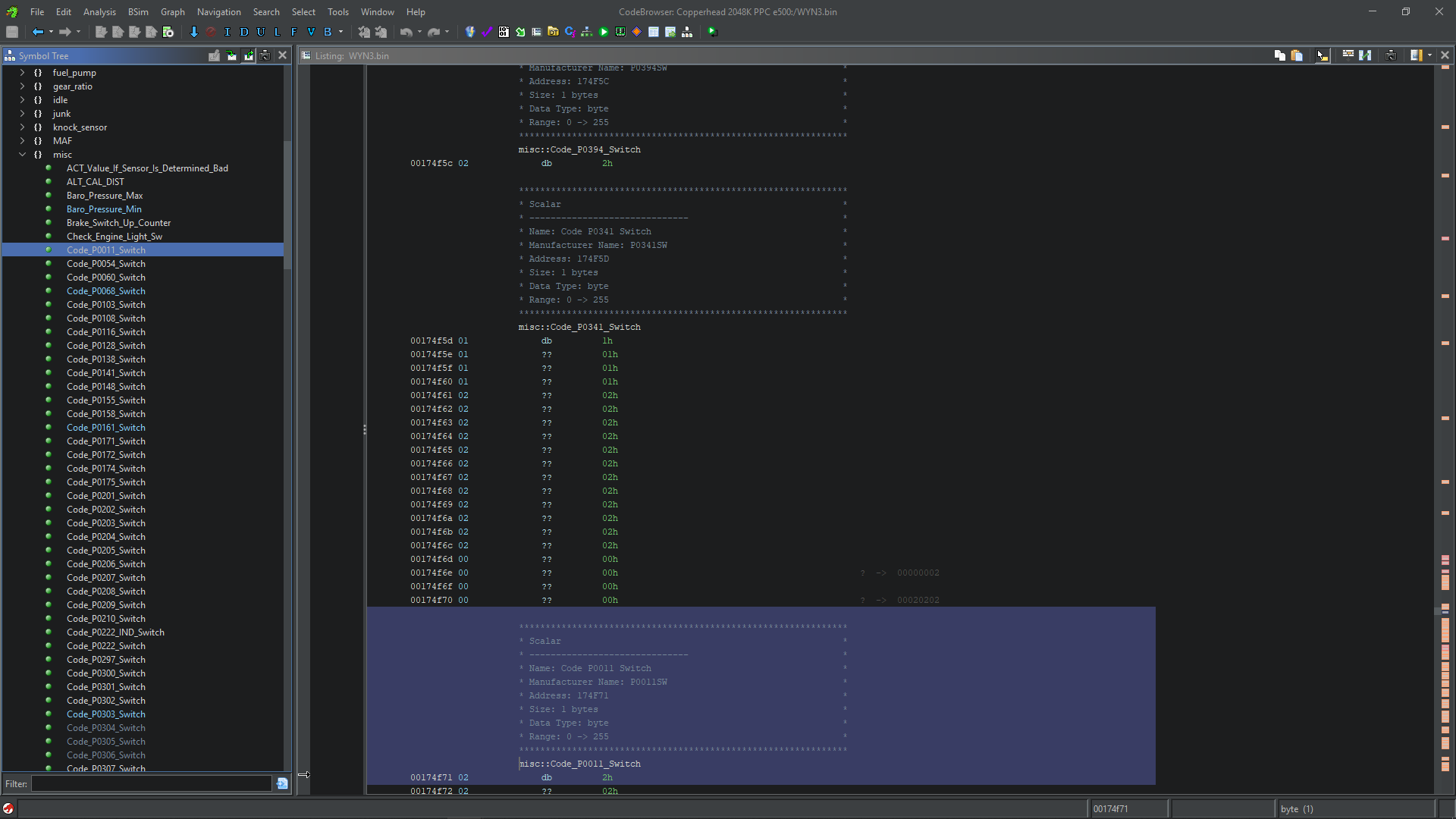This screenshot has height=819, width=1456.
Task: Click address 00174f6d in the Listing
Action: 431,559
